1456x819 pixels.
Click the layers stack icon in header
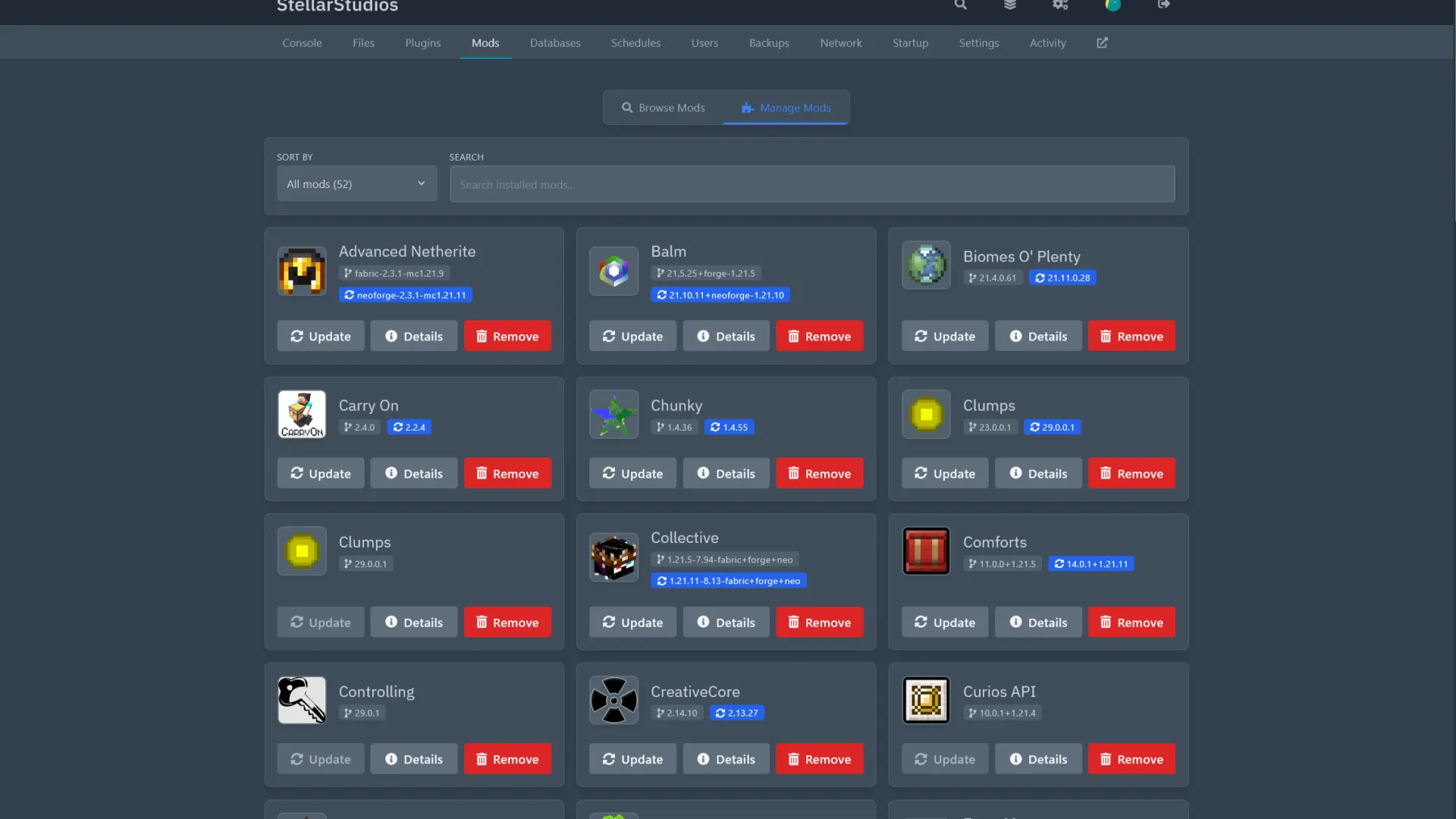pos(1010,5)
